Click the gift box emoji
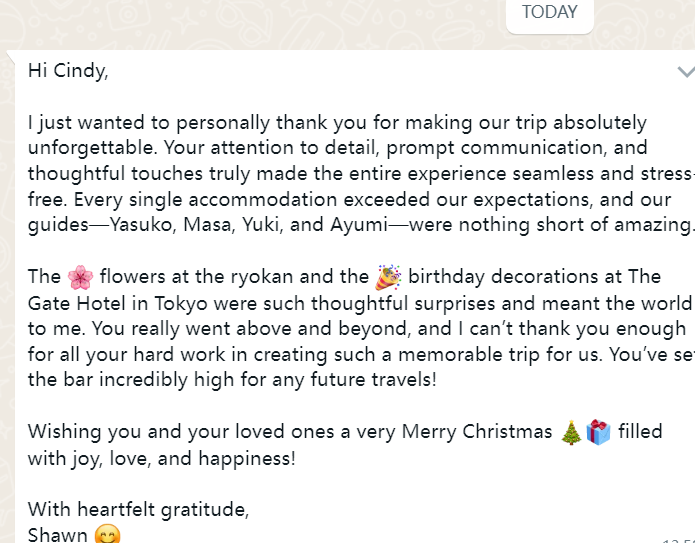 598,432
